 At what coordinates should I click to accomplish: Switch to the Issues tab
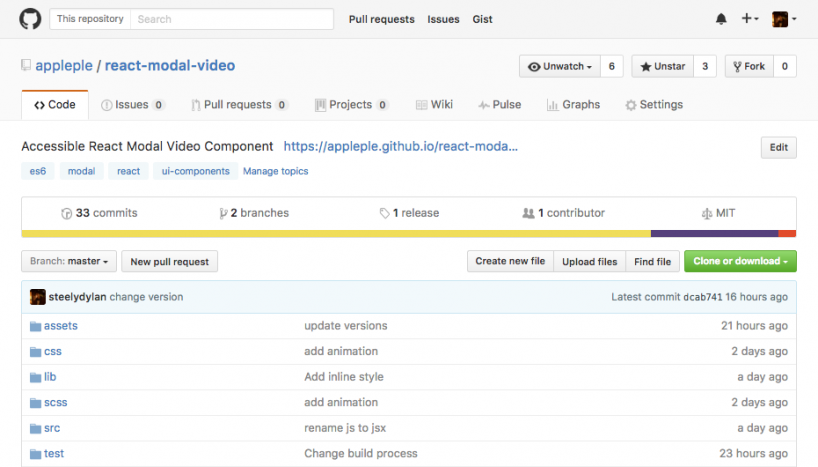(x=132, y=104)
